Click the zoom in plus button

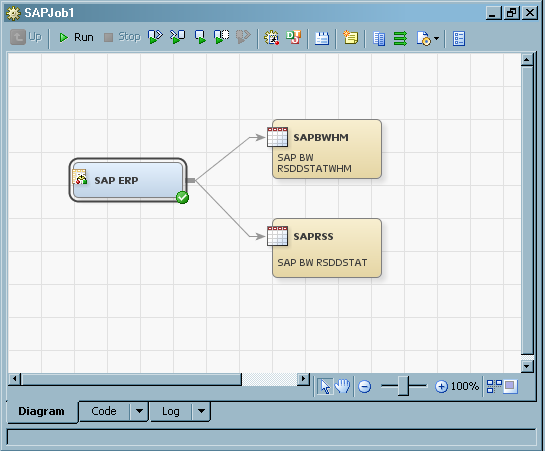[x=441, y=387]
